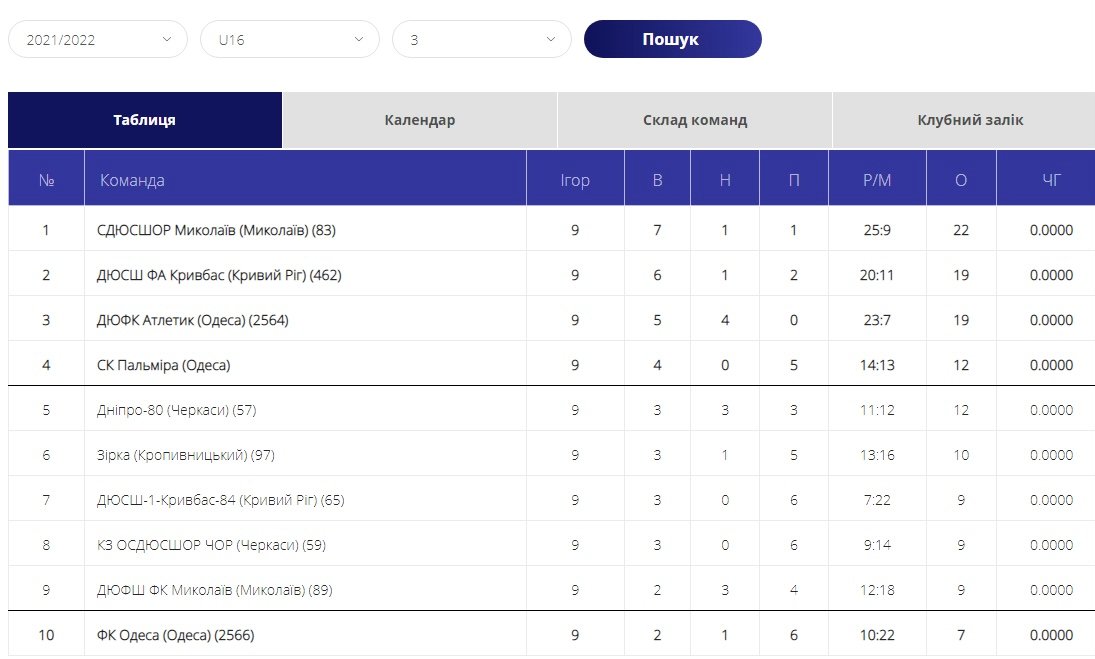Click the Ігор column header
This screenshot has height=659, width=1095.
coord(575,180)
